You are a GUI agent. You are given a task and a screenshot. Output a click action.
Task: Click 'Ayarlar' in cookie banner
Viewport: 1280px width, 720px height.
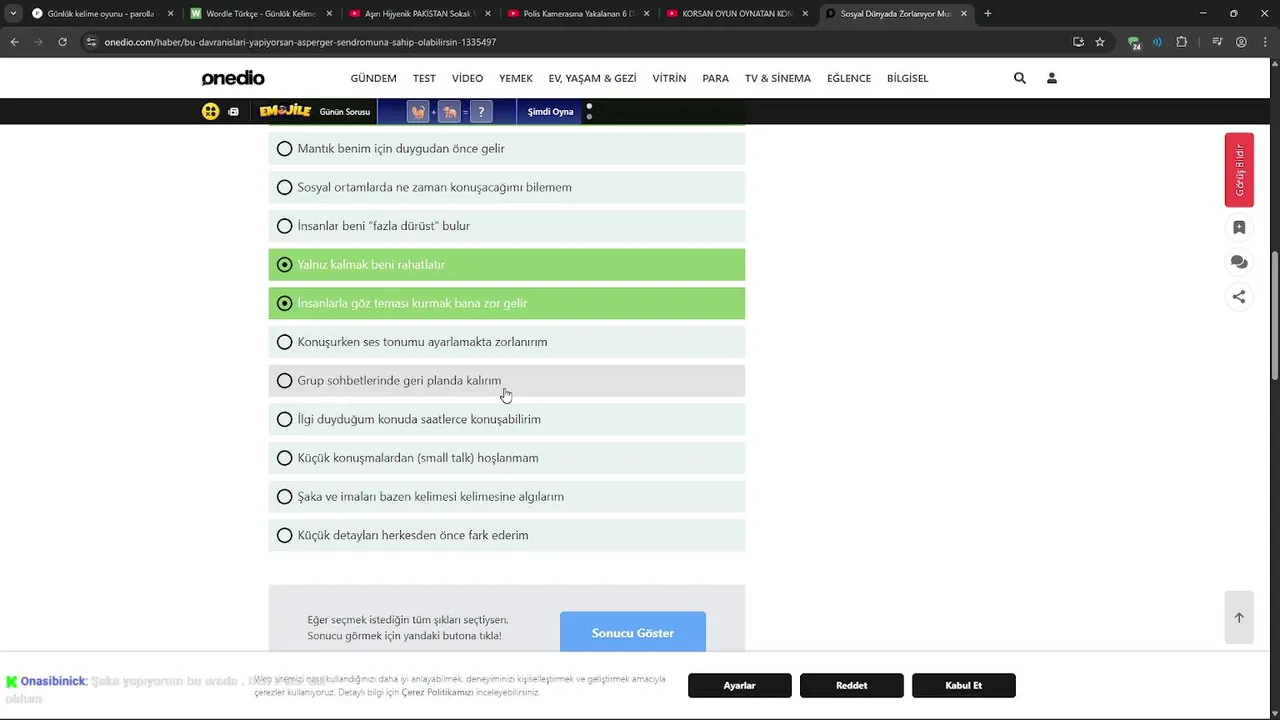coord(740,685)
